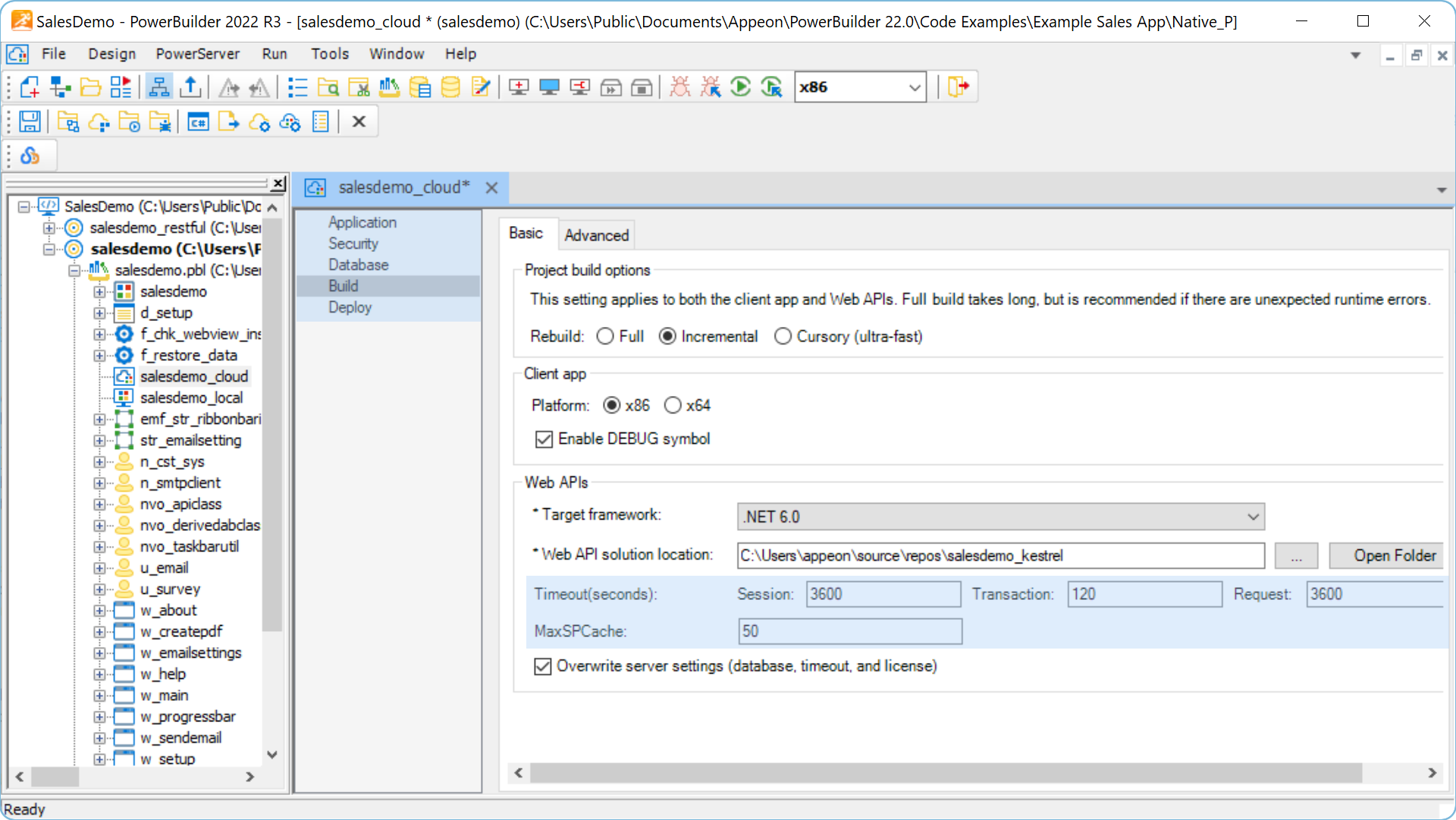
Task: Select salesdemo_local in the system tree
Action: point(191,397)
